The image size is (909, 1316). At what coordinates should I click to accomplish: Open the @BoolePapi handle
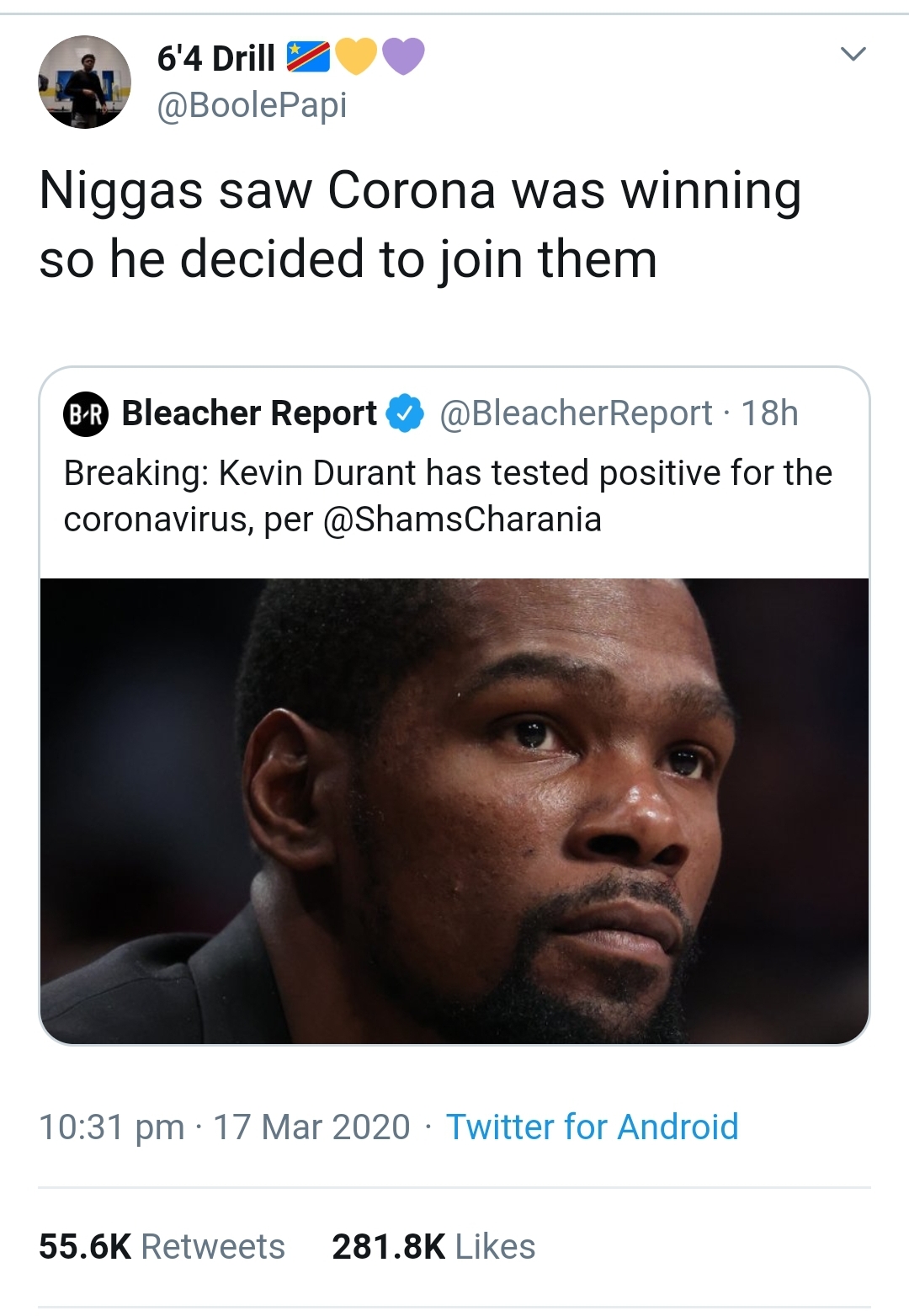pos(252,105)
